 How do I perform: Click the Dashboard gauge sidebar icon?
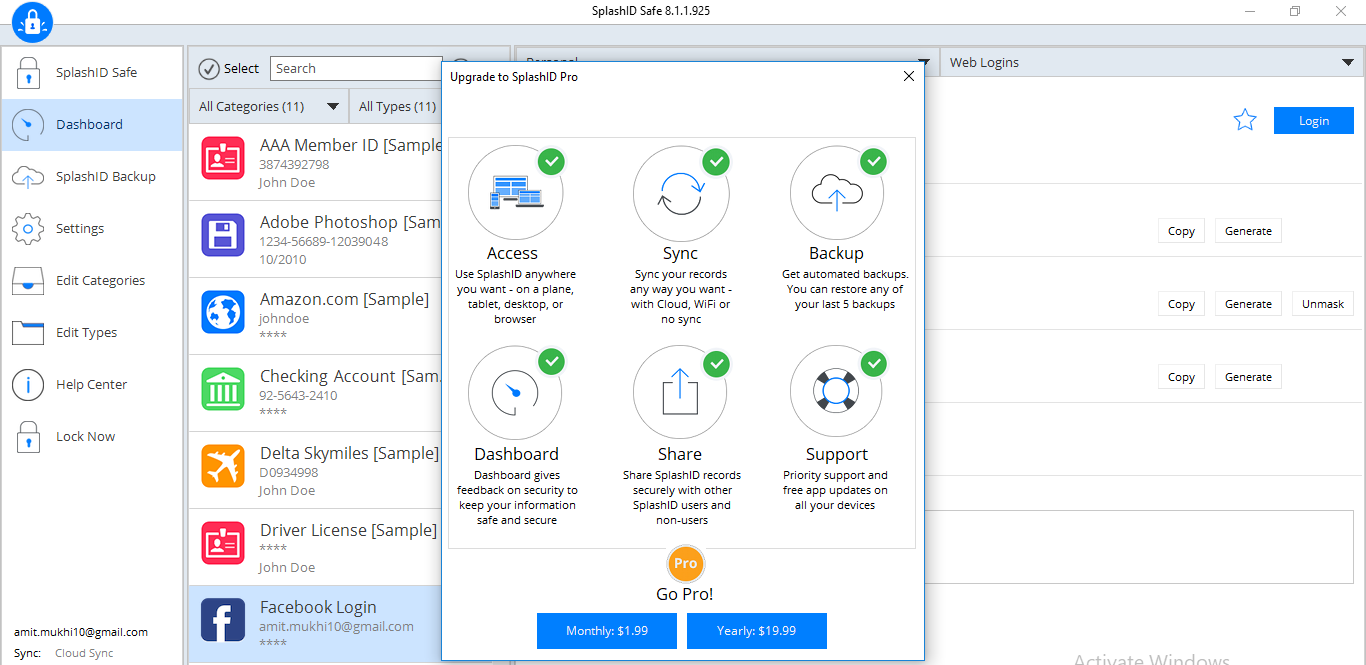point(28,124)
